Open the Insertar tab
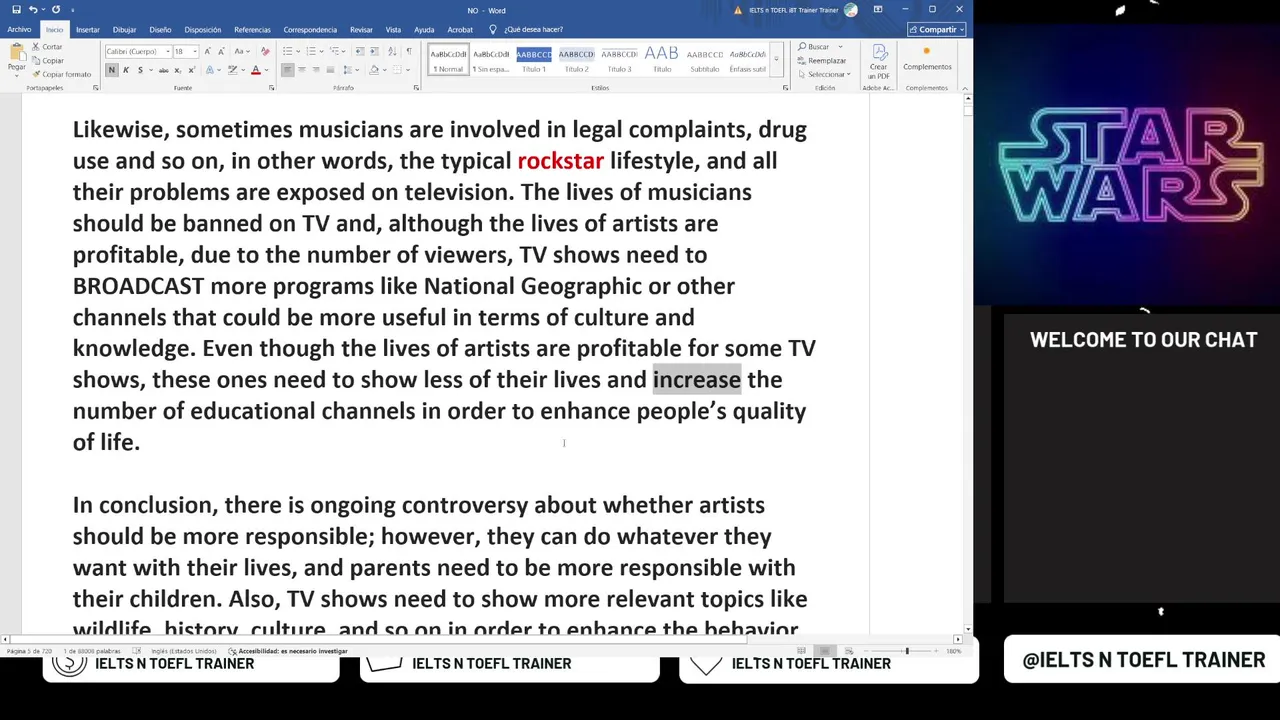Screen dimensions: 1280x720 [87, 30]
